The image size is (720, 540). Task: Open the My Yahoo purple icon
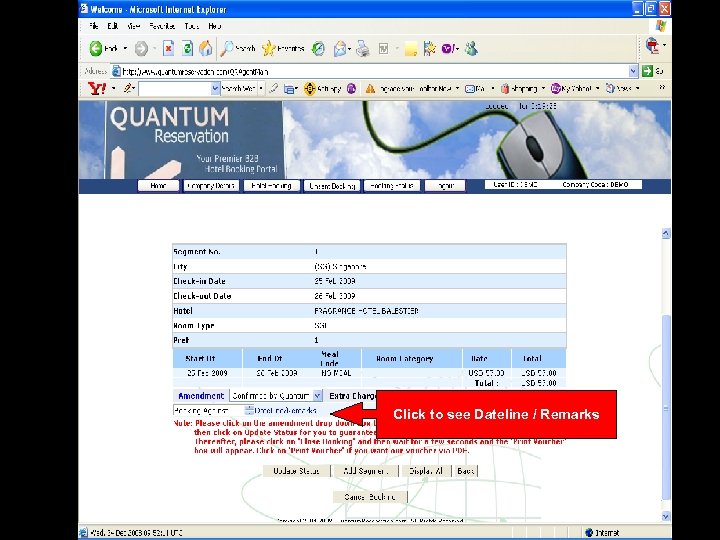[x=556, y=88]
